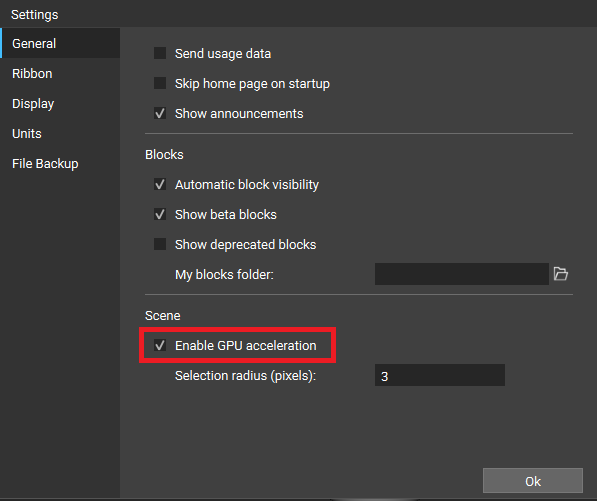Check Skip home page on startup
This screenshot has width=597, height=501.
click(x=160, y=83)
